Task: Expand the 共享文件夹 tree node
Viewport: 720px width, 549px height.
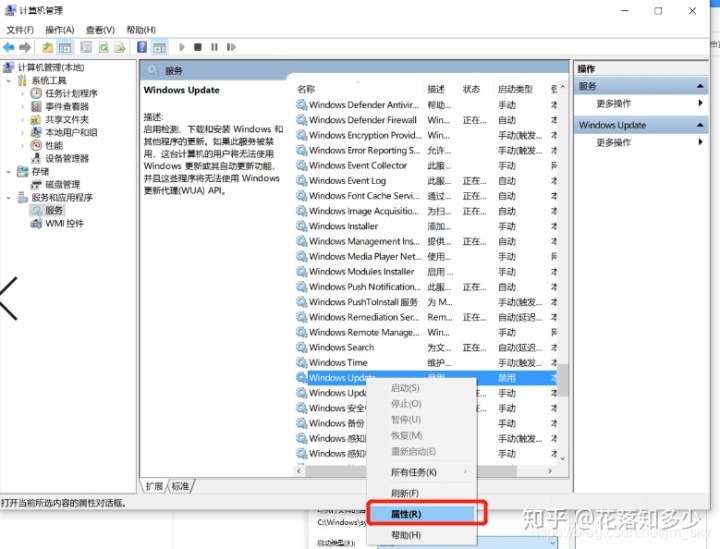Action: (22, 119)
